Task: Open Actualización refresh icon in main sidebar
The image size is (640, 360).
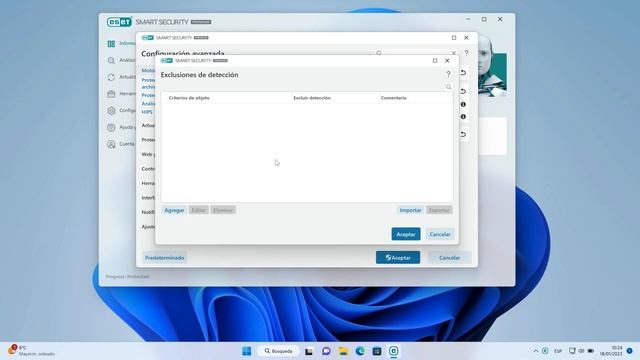Action: click(x=111, y=77)
